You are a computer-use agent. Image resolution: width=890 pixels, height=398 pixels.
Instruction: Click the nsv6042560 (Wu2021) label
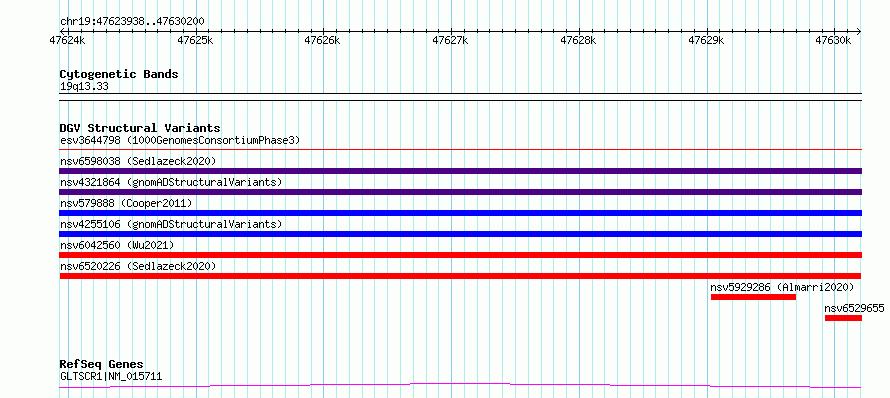pos(117,245)
